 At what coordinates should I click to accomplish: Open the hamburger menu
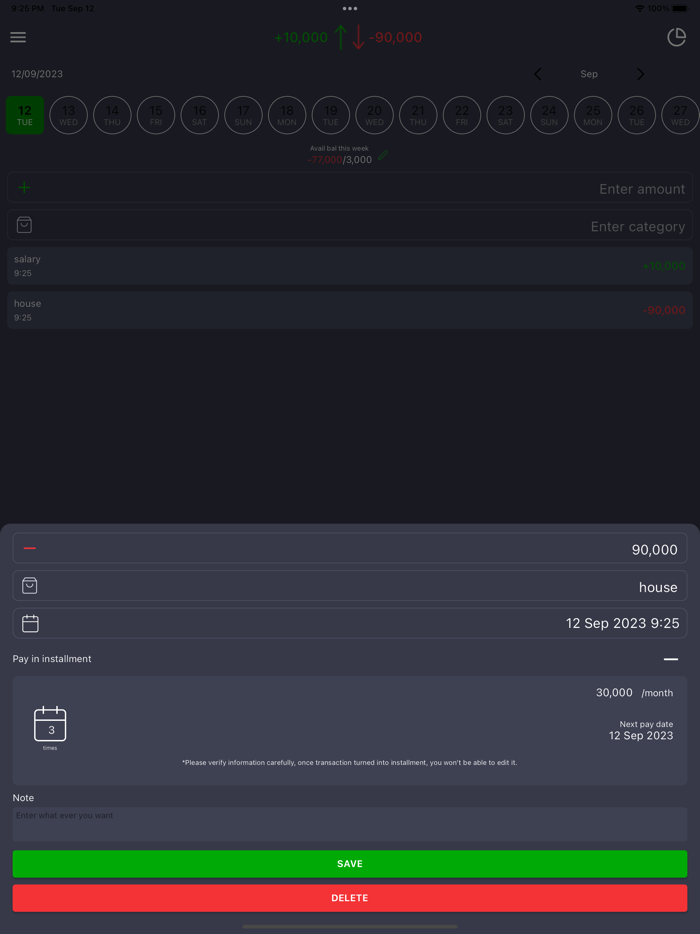click(x=18, y=37)
